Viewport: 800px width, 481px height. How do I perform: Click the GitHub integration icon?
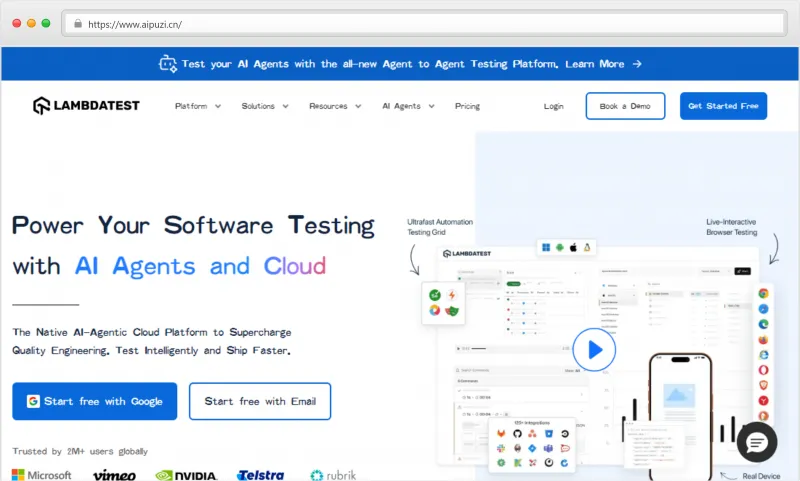tap(517, 433)
